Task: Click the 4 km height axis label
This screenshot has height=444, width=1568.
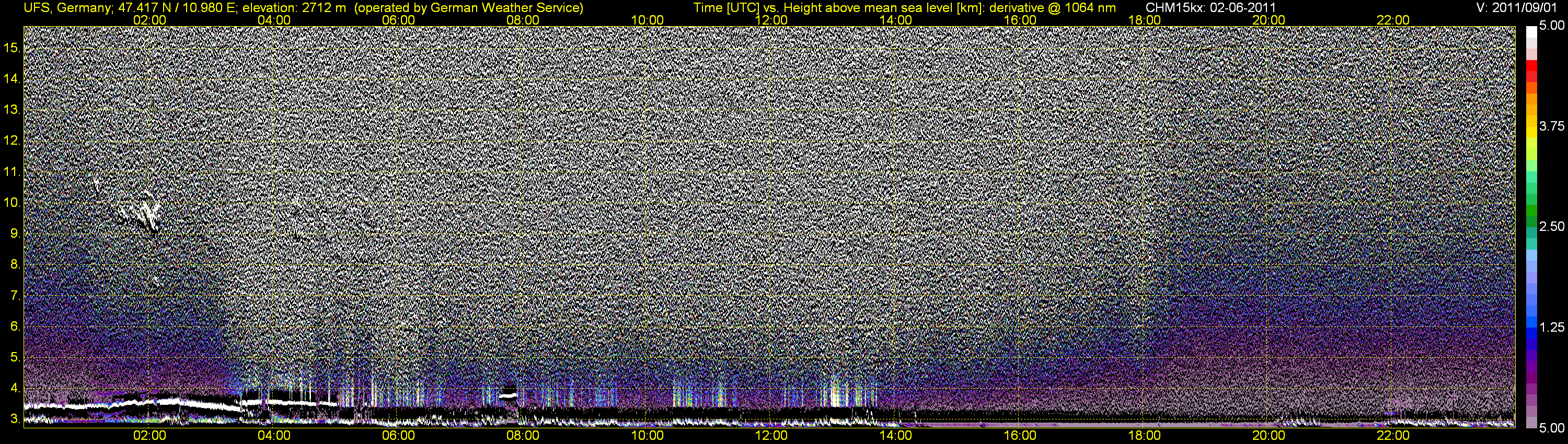Action: pyautogui.click(x=16, y=389)
